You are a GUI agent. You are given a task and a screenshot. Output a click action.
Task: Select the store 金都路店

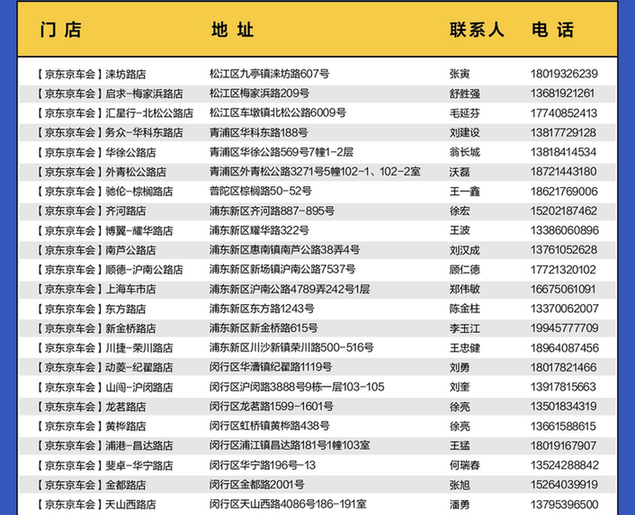(126, 485)
